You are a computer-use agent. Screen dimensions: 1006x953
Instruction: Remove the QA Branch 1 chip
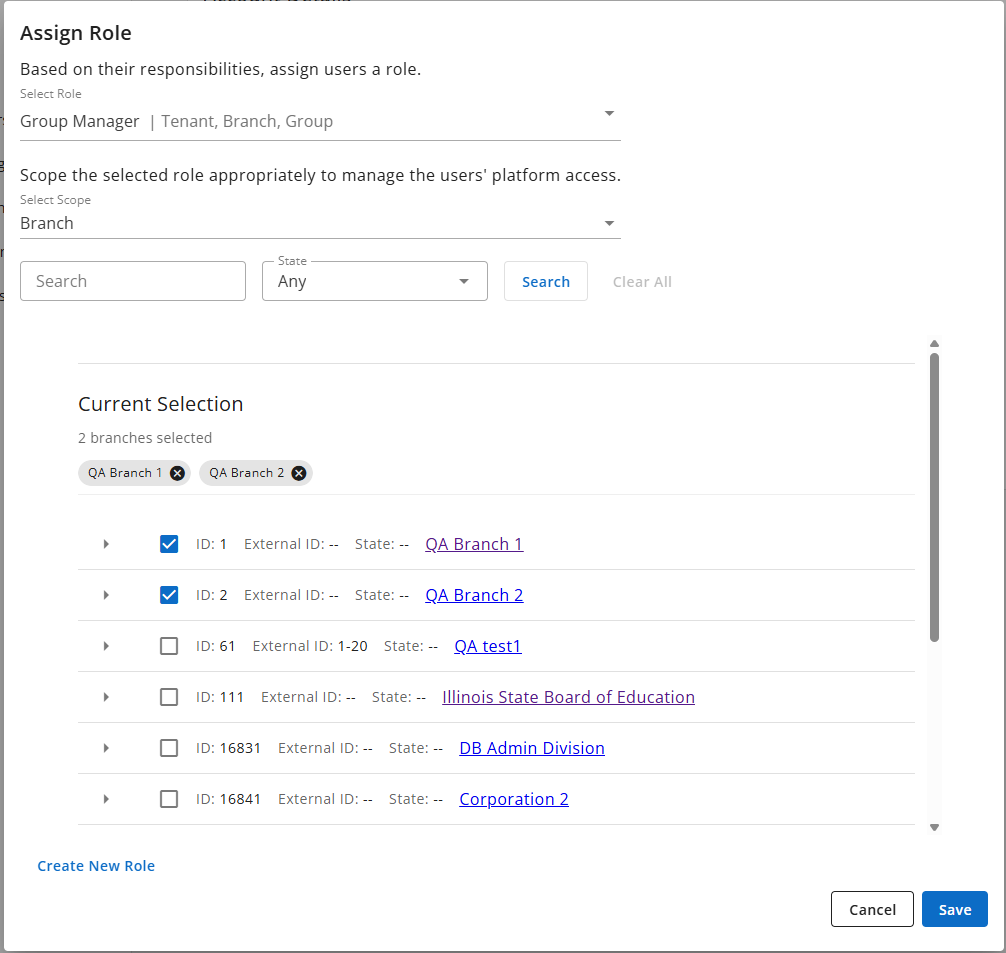(x=177, y=473)
